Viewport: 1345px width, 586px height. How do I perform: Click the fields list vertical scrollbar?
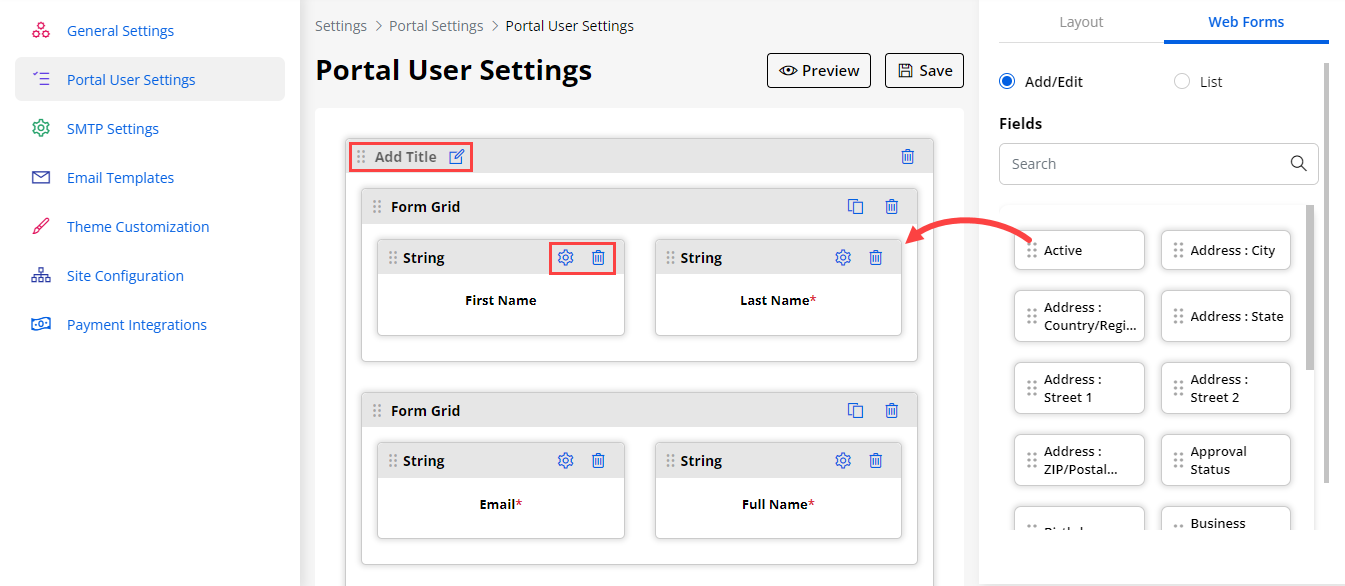(1310, 290)
